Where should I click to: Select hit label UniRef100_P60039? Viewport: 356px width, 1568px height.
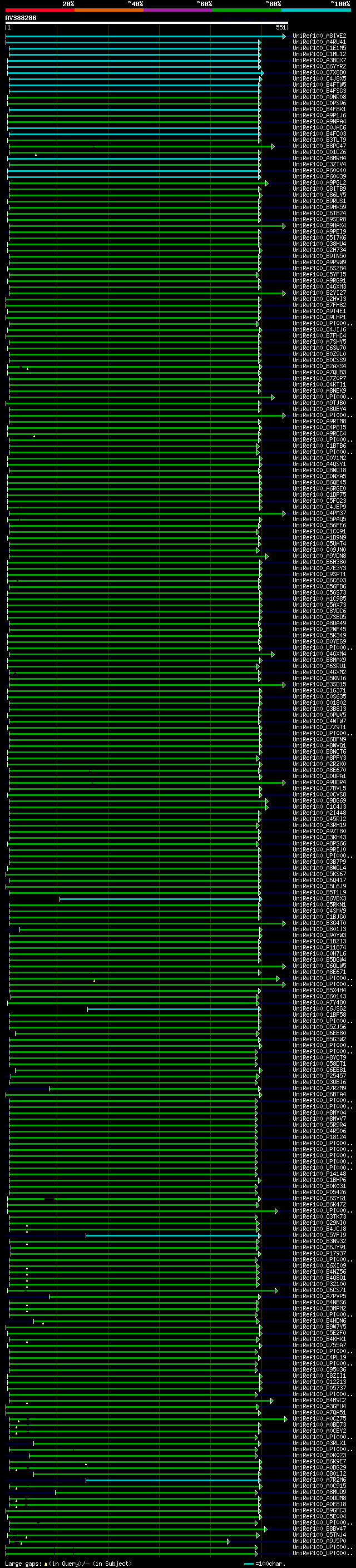pyautogui.click(x=319, y=176)
